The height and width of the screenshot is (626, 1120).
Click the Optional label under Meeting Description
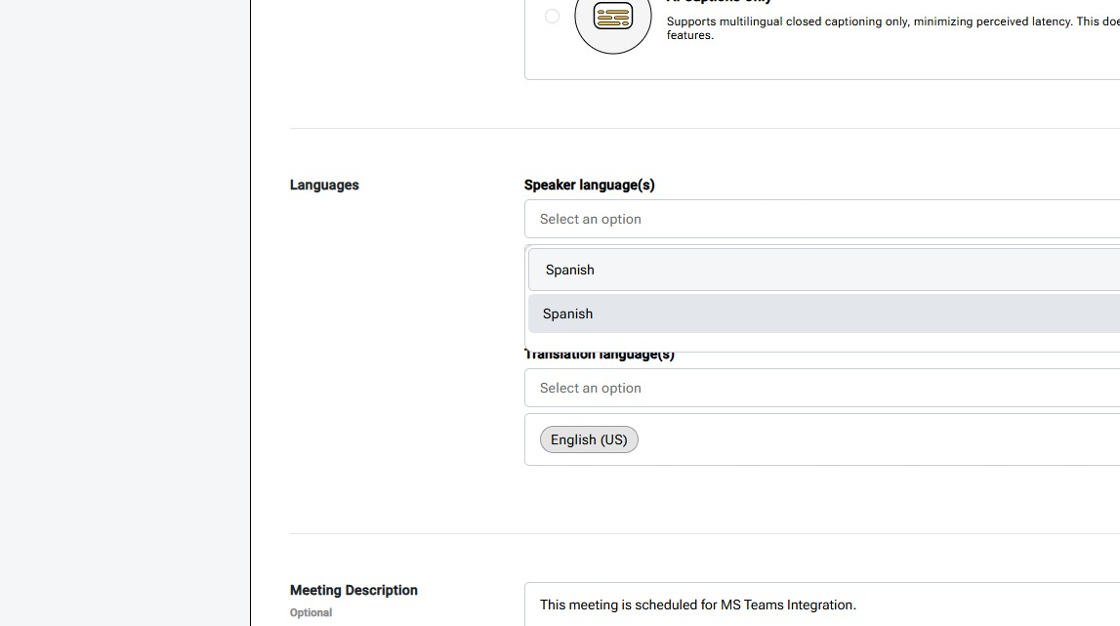pyautogui.click(x=311, y=612)
